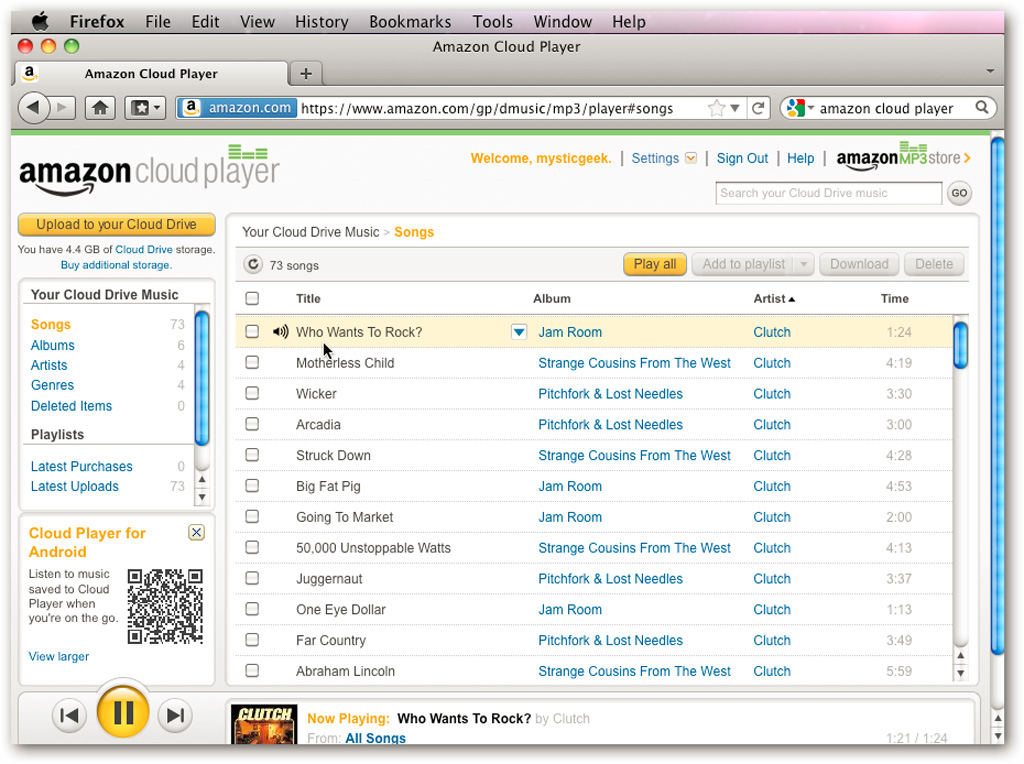Click the Delete button
Screen dimensions: 1024x764
[934, 264]
